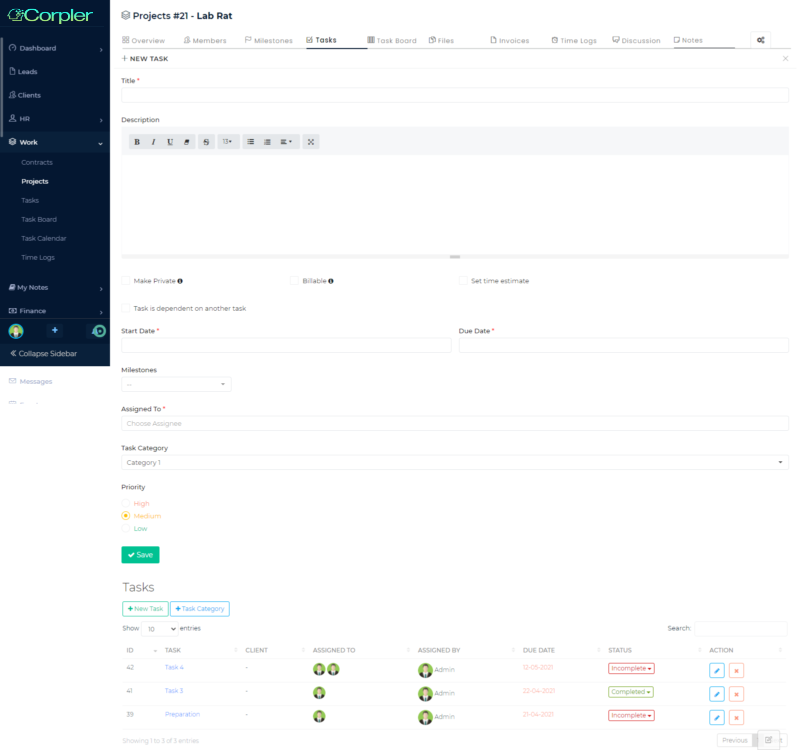Insert an unordered list in the description
This screenshot has width=800, height=750.
(251, 142)
